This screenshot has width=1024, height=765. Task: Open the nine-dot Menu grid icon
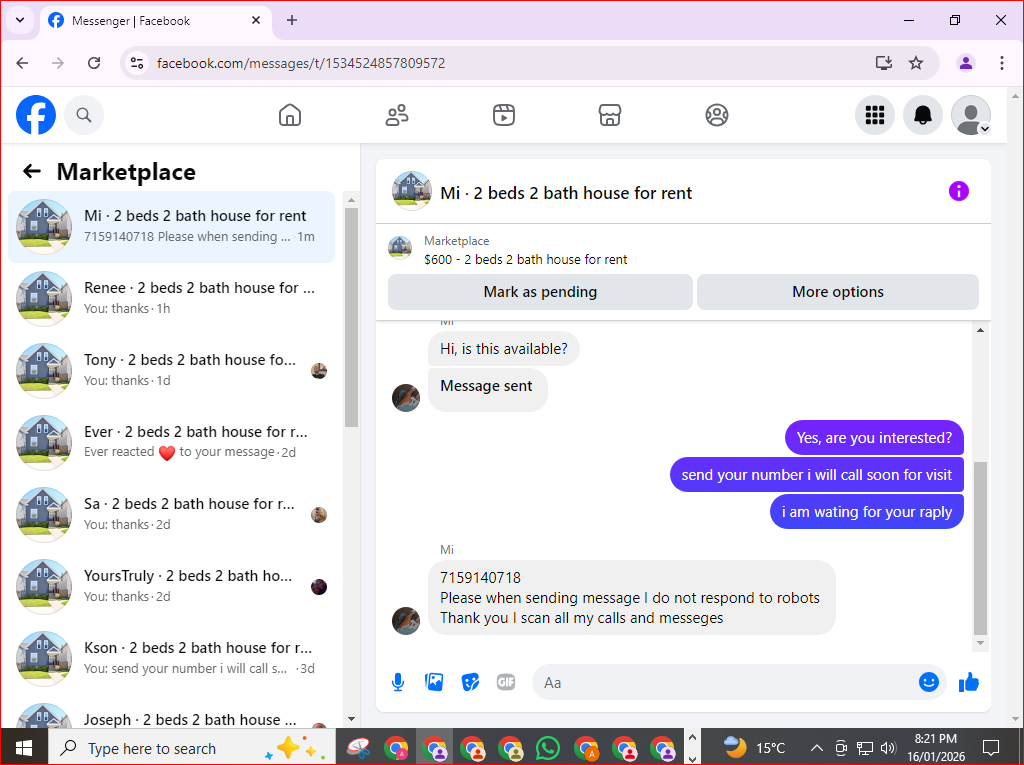875,115
